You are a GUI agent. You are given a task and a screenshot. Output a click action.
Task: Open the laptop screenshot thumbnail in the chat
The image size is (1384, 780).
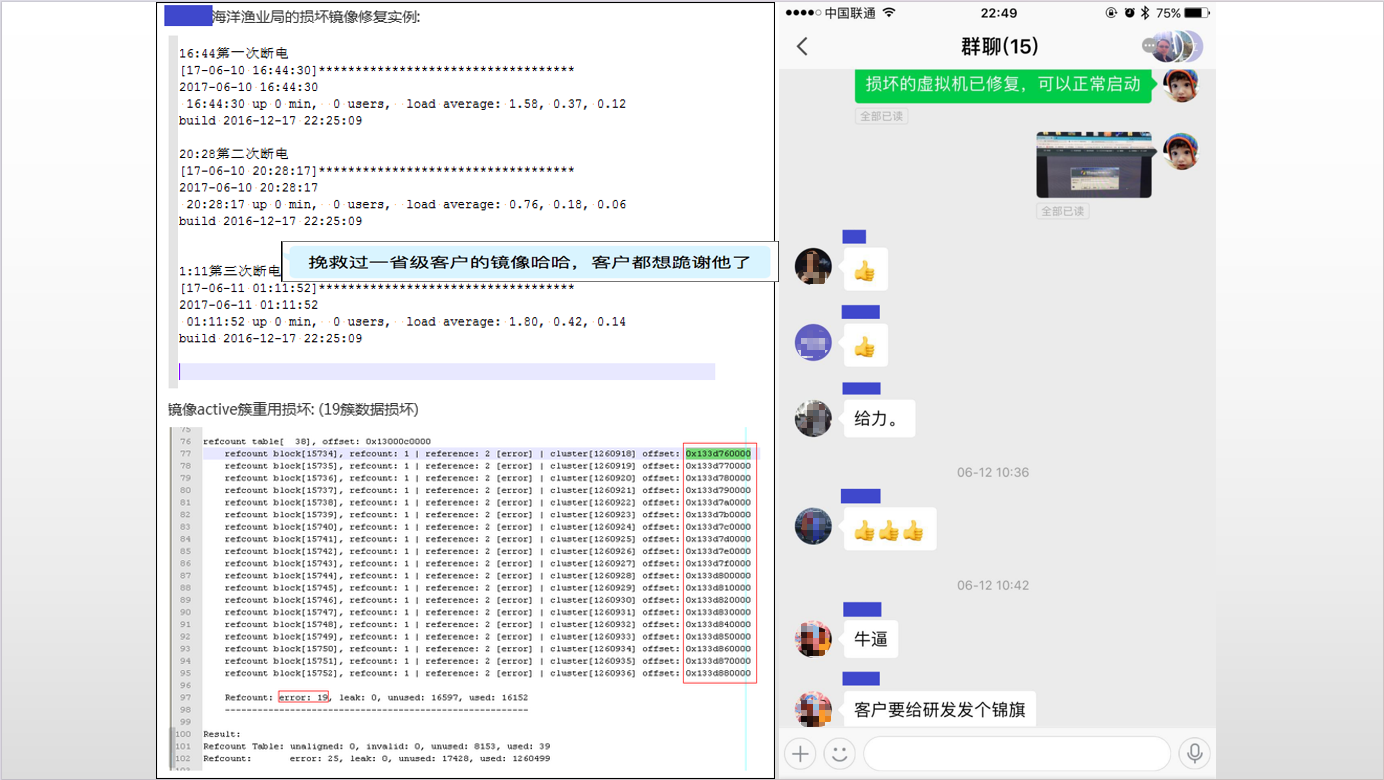(x=1095, y=163)
